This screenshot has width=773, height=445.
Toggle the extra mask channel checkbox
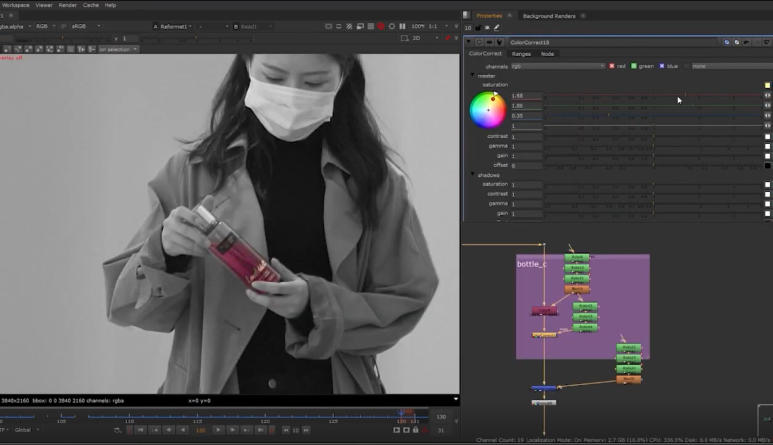(x=686, y=66)
